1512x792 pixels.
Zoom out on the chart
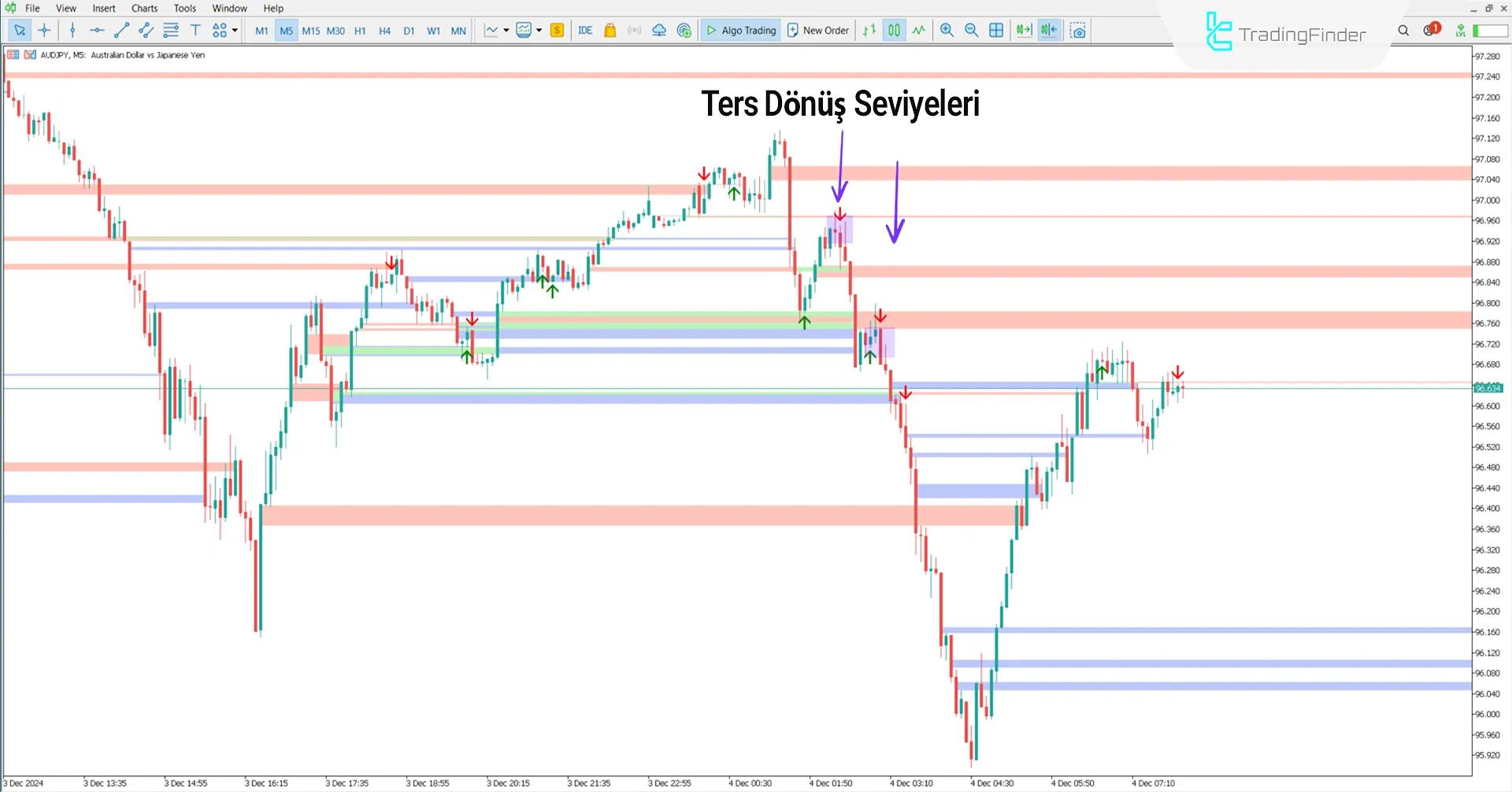tap(972, 30)
